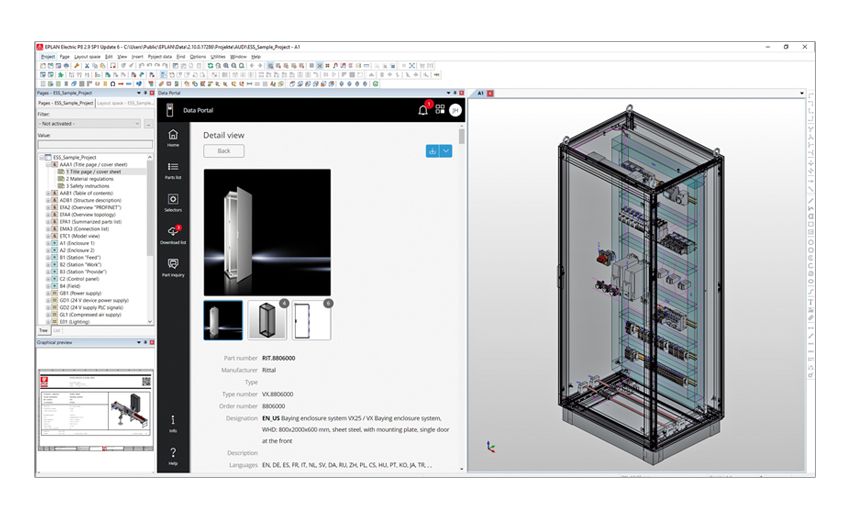Click the back arrow toolbar icon
850x519 pixels.
[x=252, y=66]
